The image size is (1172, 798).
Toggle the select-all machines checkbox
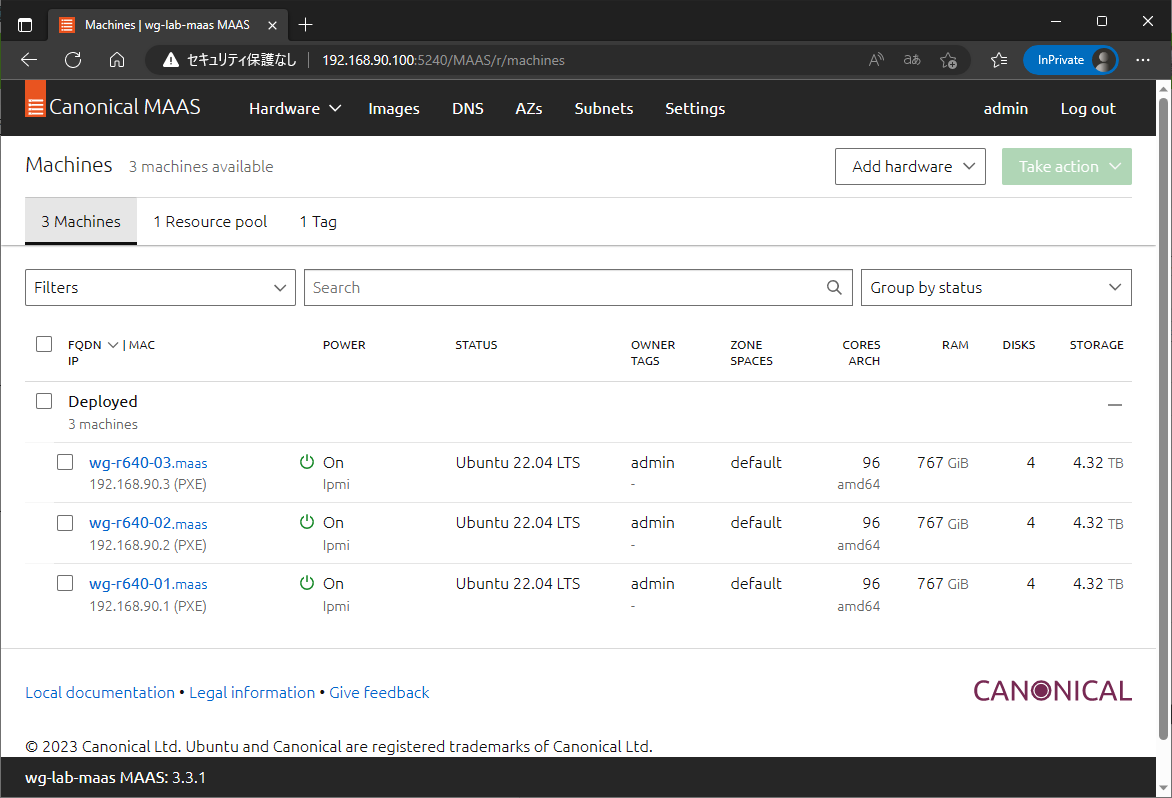point(44,344)
